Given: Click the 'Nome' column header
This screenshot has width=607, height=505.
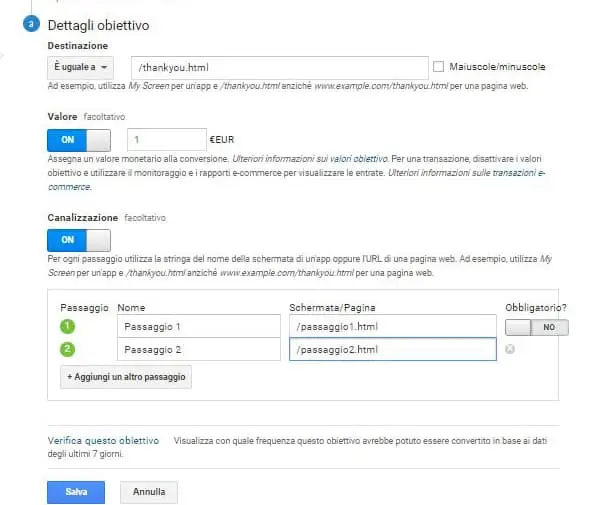Looking at the screenshot, I should click(131, 308).
